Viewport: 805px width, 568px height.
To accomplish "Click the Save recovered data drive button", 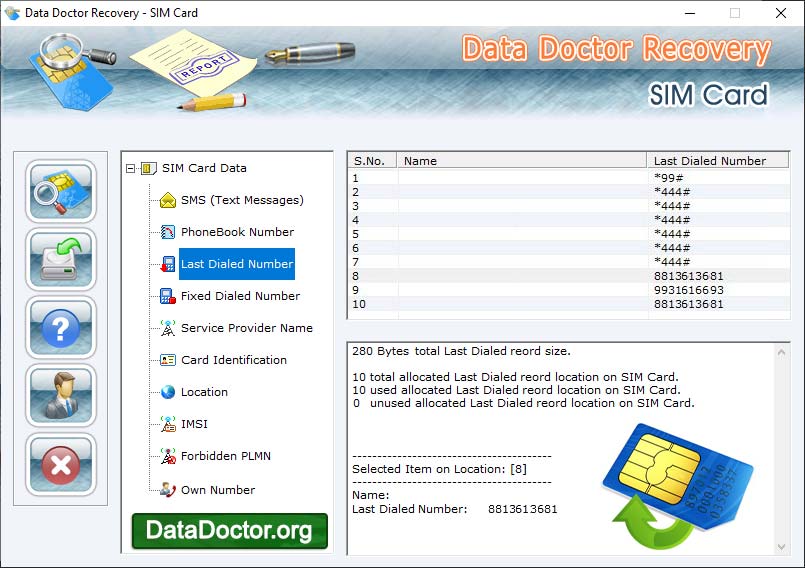I will [61, 259].
